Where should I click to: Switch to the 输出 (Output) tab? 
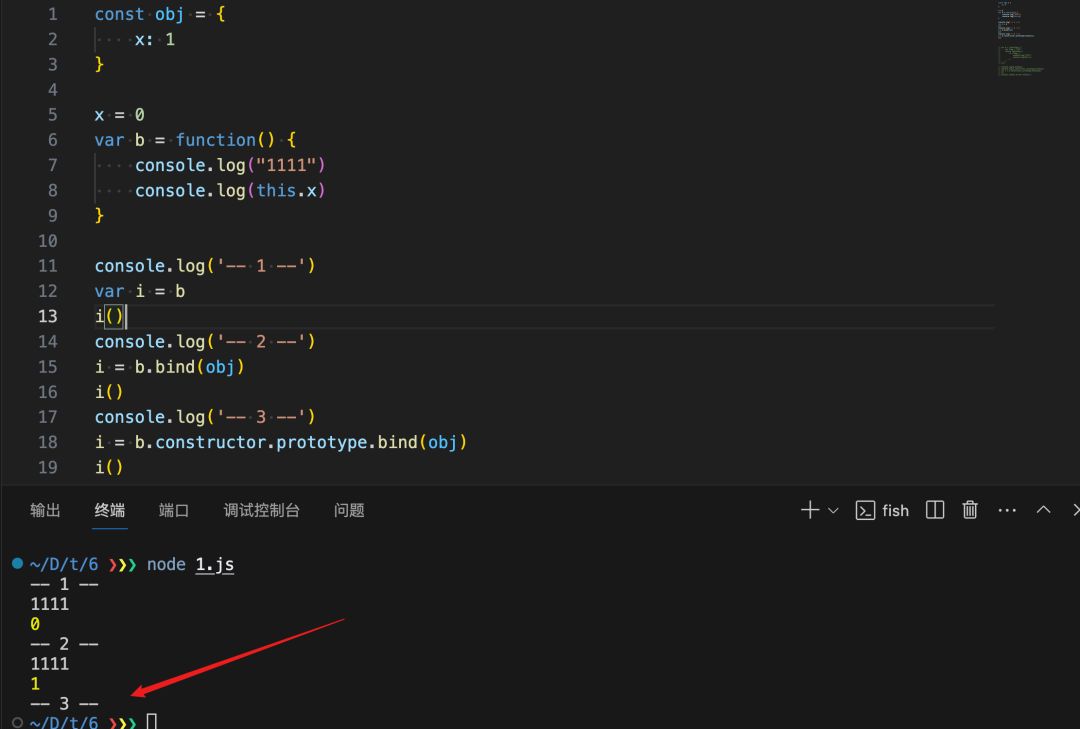(x=45, y=510)
